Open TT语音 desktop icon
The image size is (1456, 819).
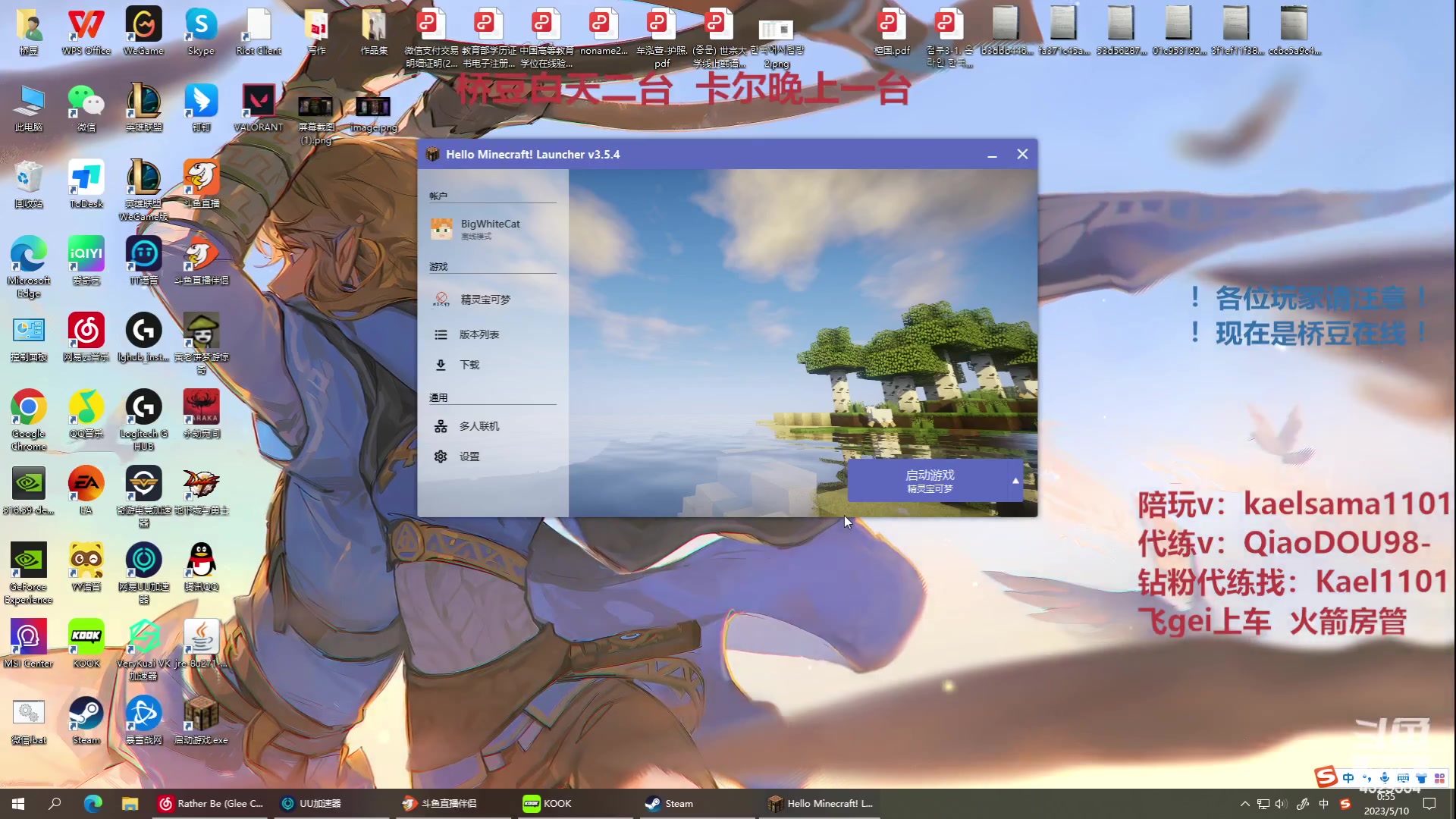(x=143, y=261)
